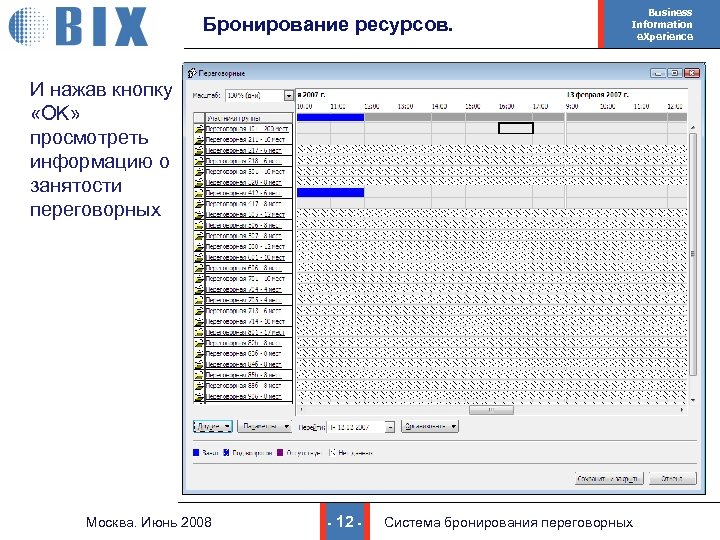Open the dropdown button right of the date field
Image resolution: width=720 pixels, height=540 pixels.
pyautogui.click(x=430, y=427)
